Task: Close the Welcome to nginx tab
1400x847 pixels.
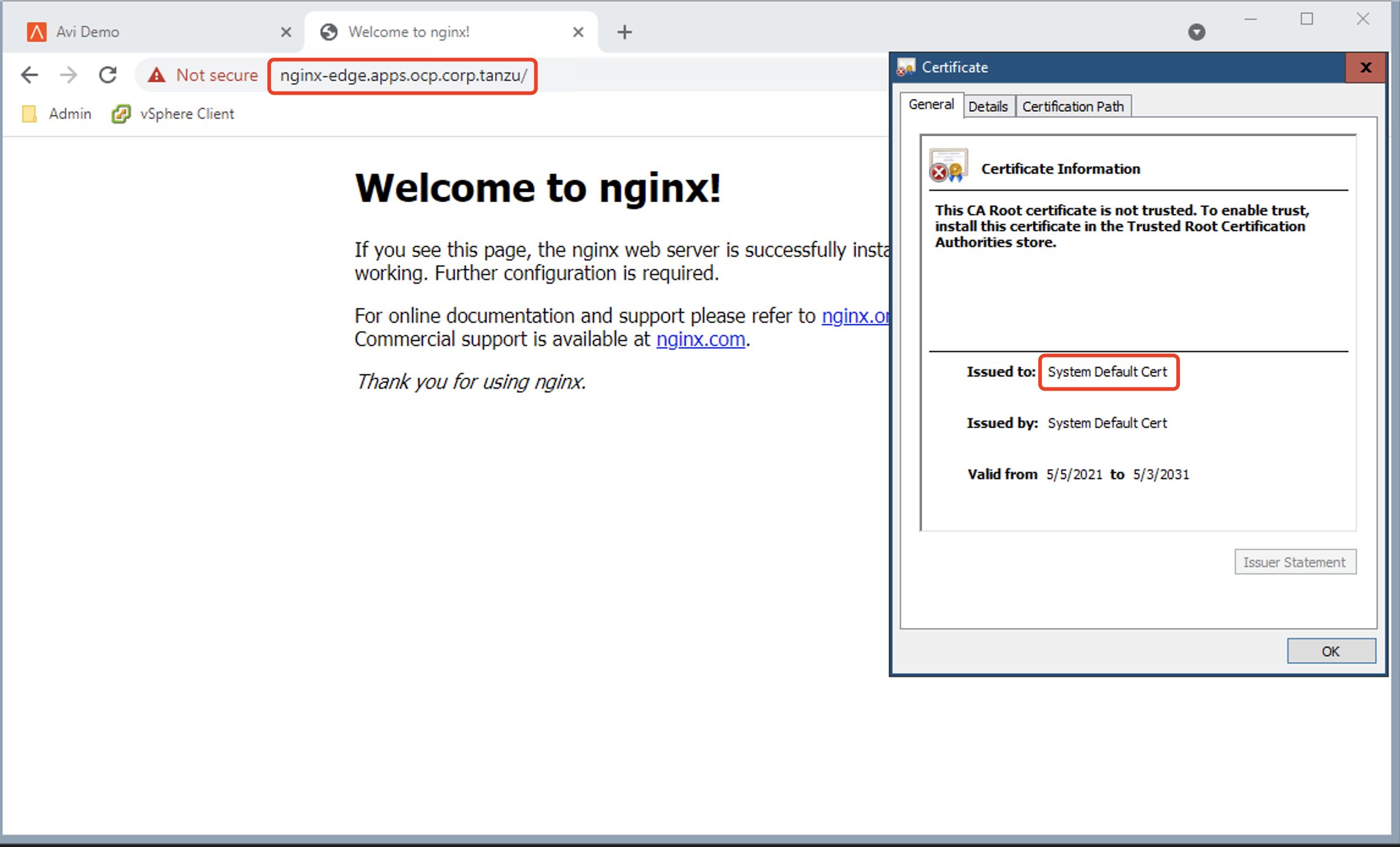Action: pyautogui.click(x=578, y=32)
